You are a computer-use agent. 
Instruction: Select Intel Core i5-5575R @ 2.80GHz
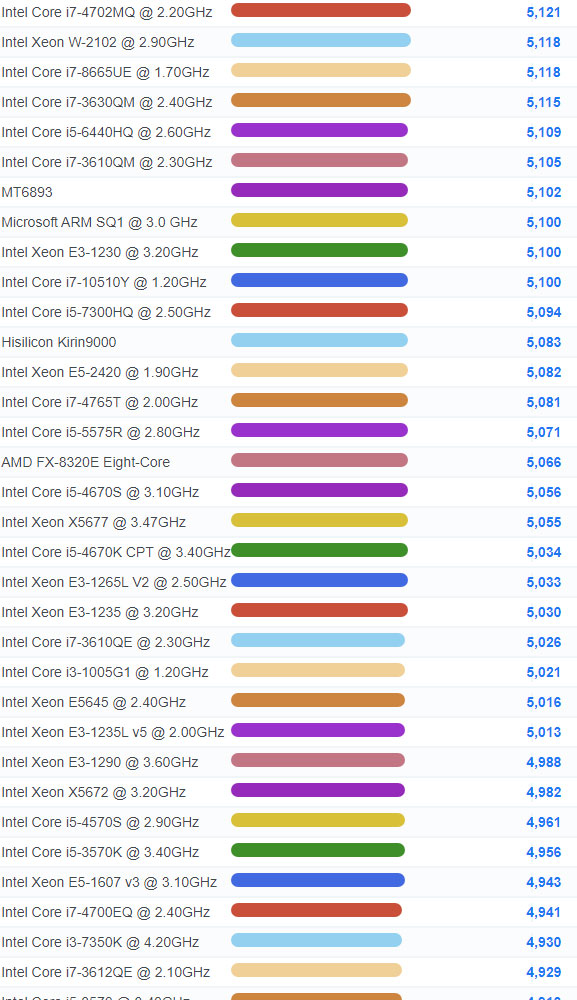pyautogui.click(x=101, y=432)
